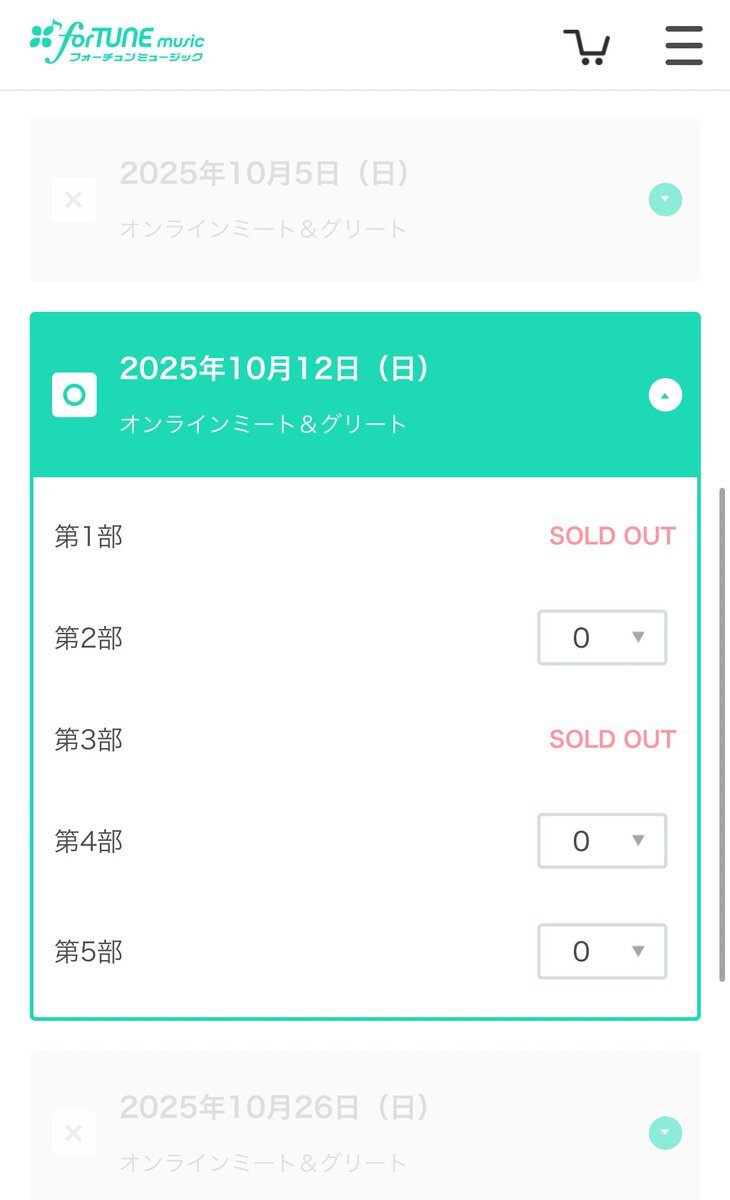Click the forTUNE music logo
The height and width of the screenshot is (1200, 730).
point(117,42)
